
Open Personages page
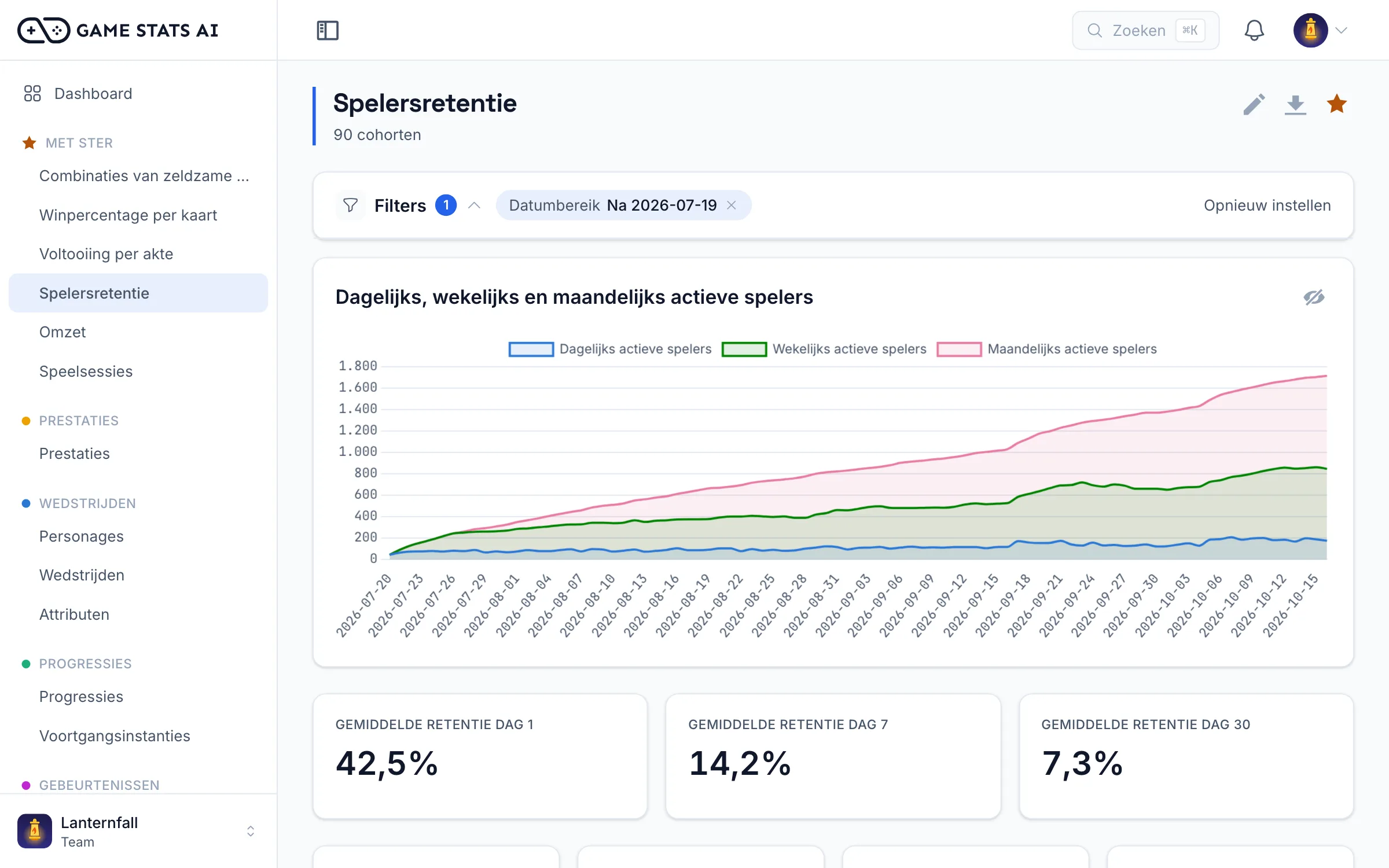(138, 536)
